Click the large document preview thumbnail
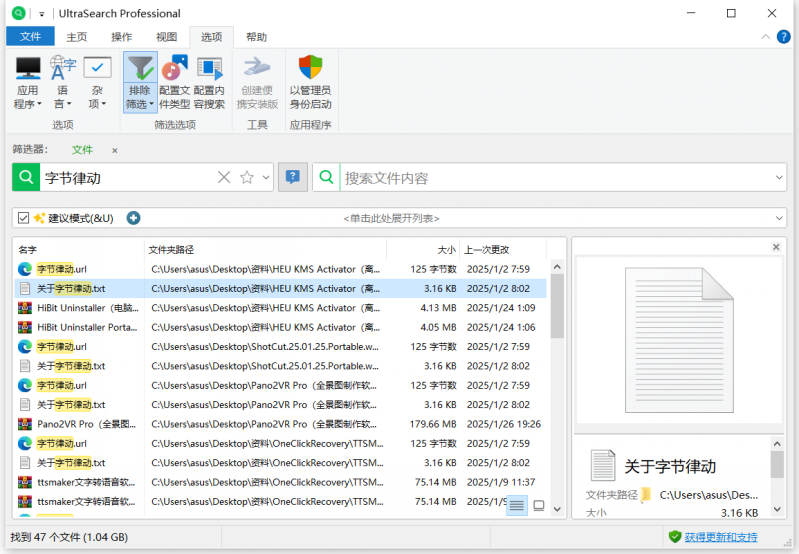 pyautogui.click(x=679, y=340)
